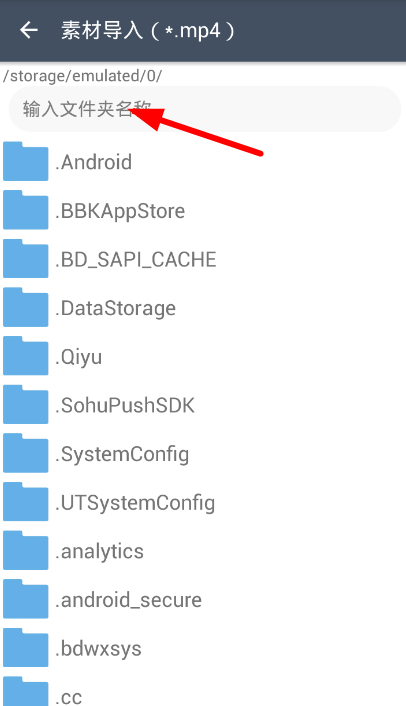
Task: Select the .SystemConfig folder icon
Action: (x=26, y=453)
